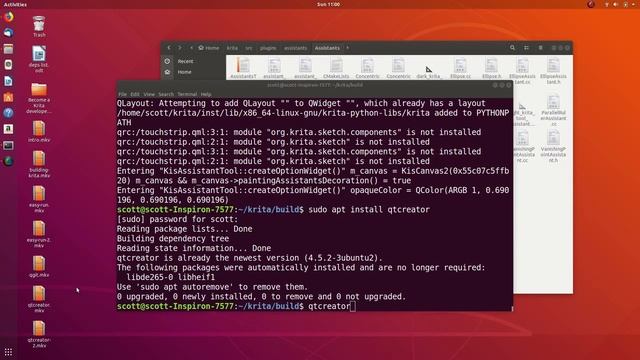Go to plugins folder in path bar
The height and width of the screenshot is (360, 640).
(x=268, y=48)
